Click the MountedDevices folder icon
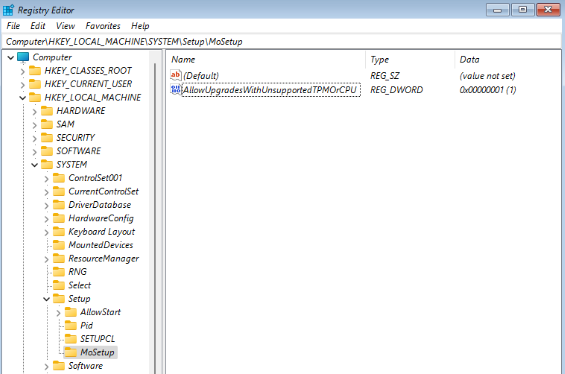Viewport: 565px width, 374px height. pos(59,245)
